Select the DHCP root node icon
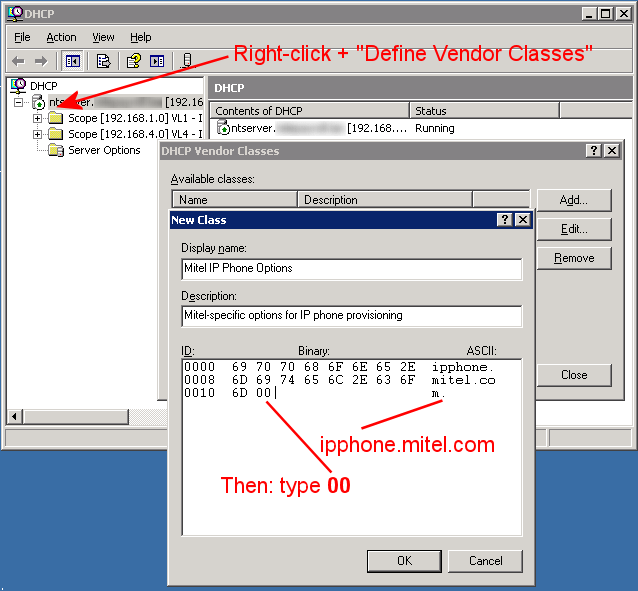The height and width of the screenshot is (591, 638). point(18,86)
